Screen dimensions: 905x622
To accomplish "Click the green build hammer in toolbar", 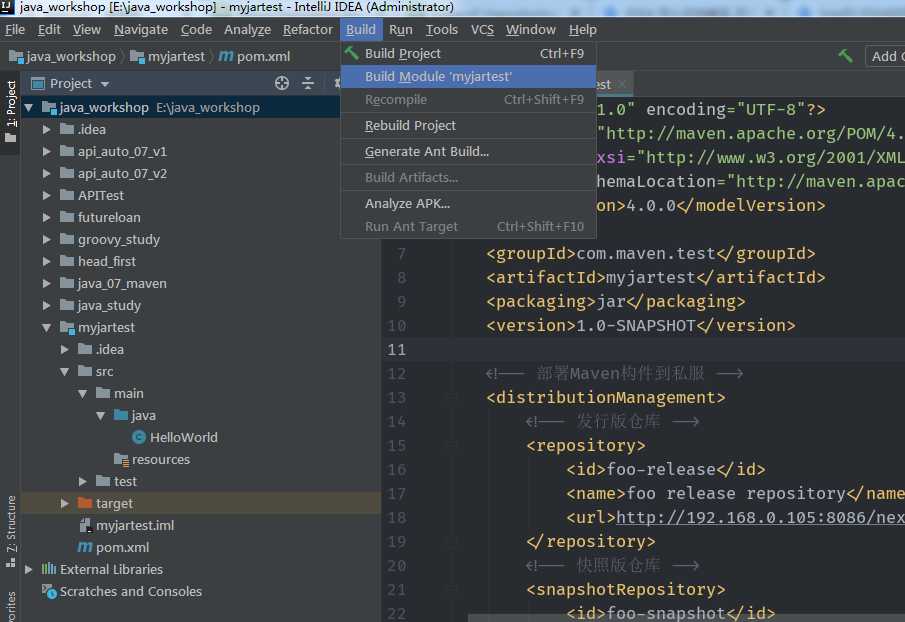I will 846,56.
